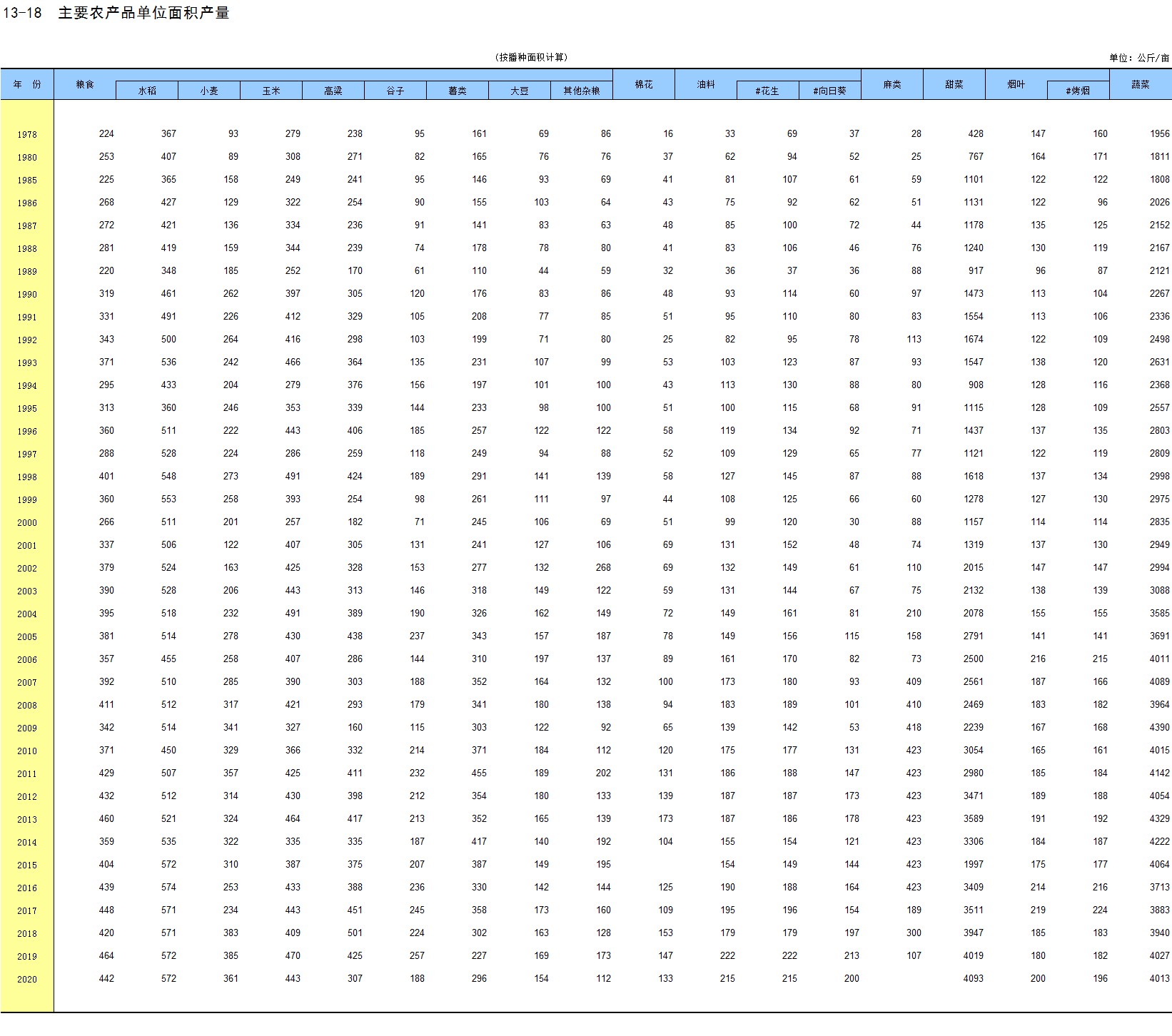Viewport: 1172px width, 1036px height.
Task: Select the #烤烟 column header
Action: click(x=1078, y=91)
